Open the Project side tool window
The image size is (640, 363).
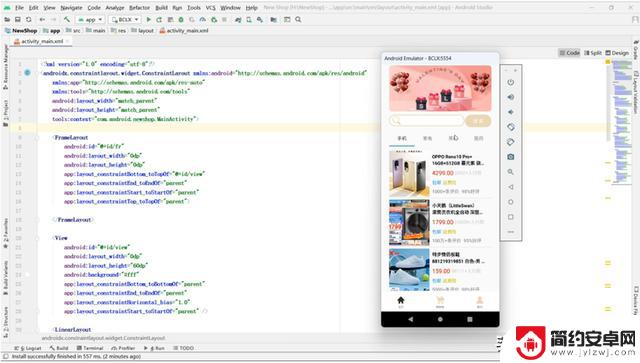point(5,113)
